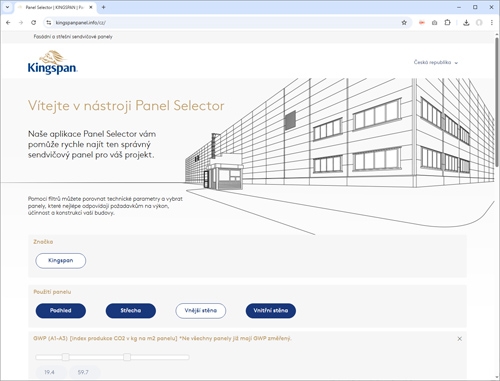Toggle the Podhled panel usage filter
The image size is (500, 381).
(x=61, y=311)
